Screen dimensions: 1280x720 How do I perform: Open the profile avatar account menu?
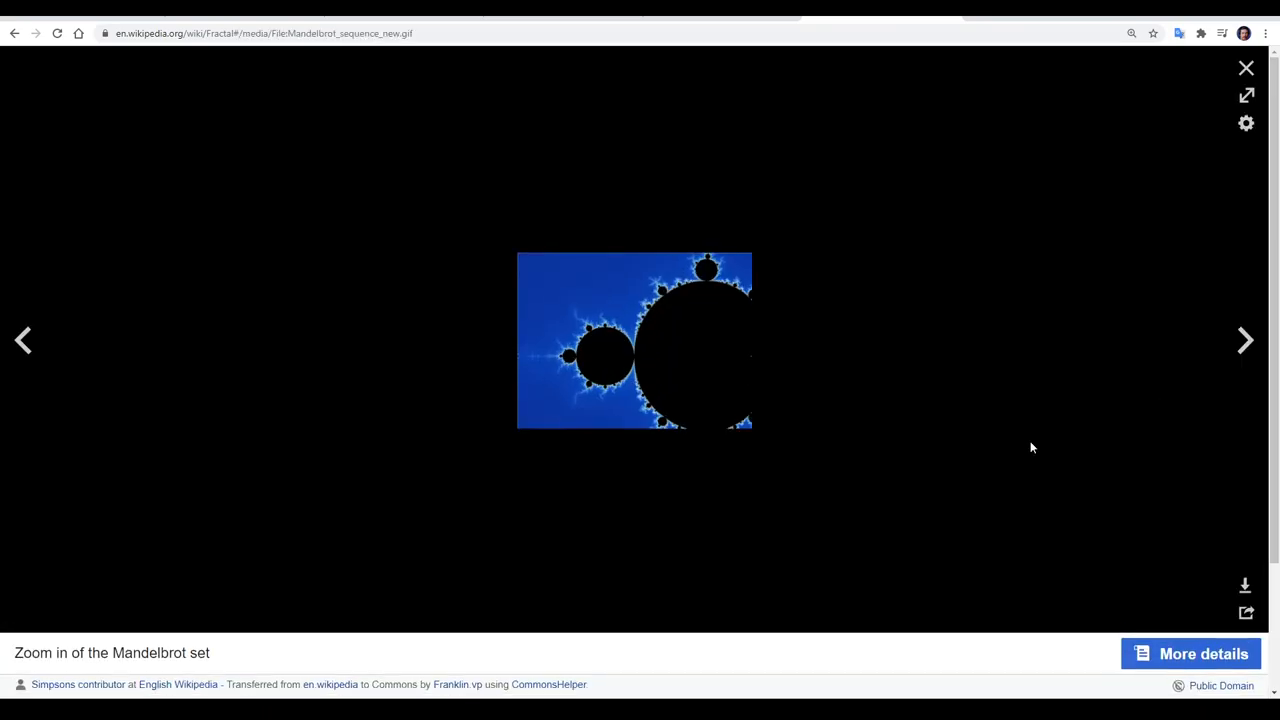pos(1243,33)
